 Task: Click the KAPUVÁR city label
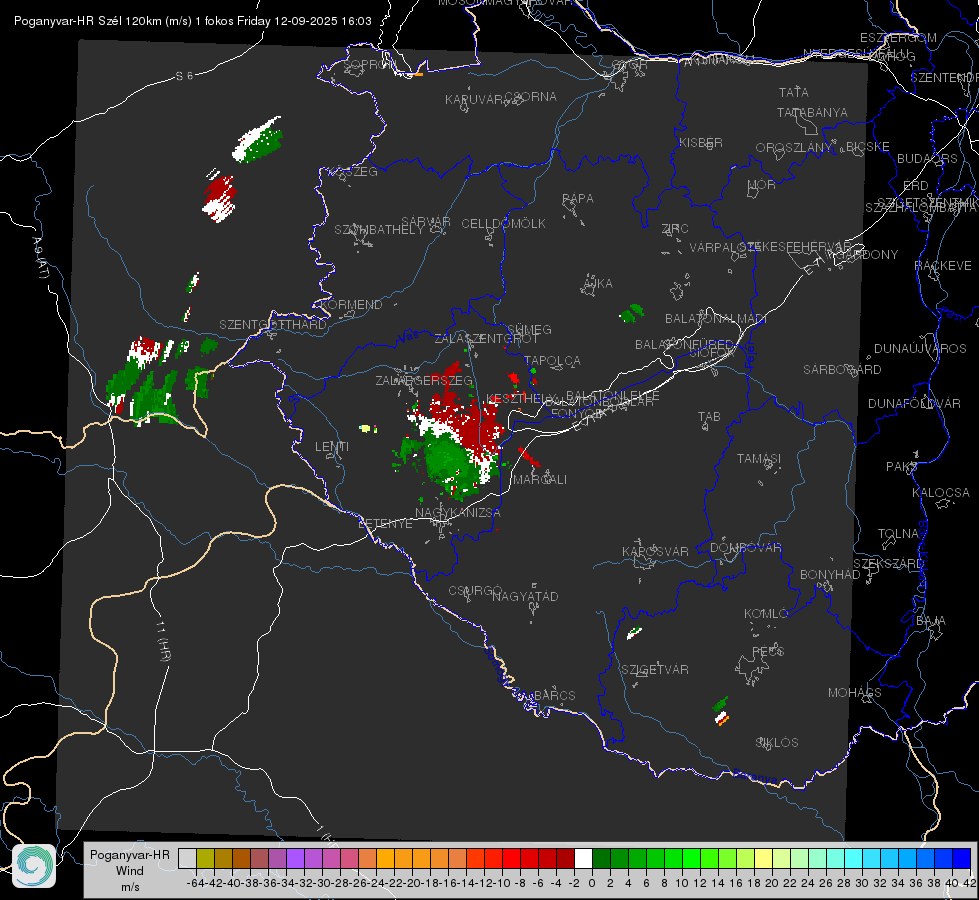(x=475, y=100)
